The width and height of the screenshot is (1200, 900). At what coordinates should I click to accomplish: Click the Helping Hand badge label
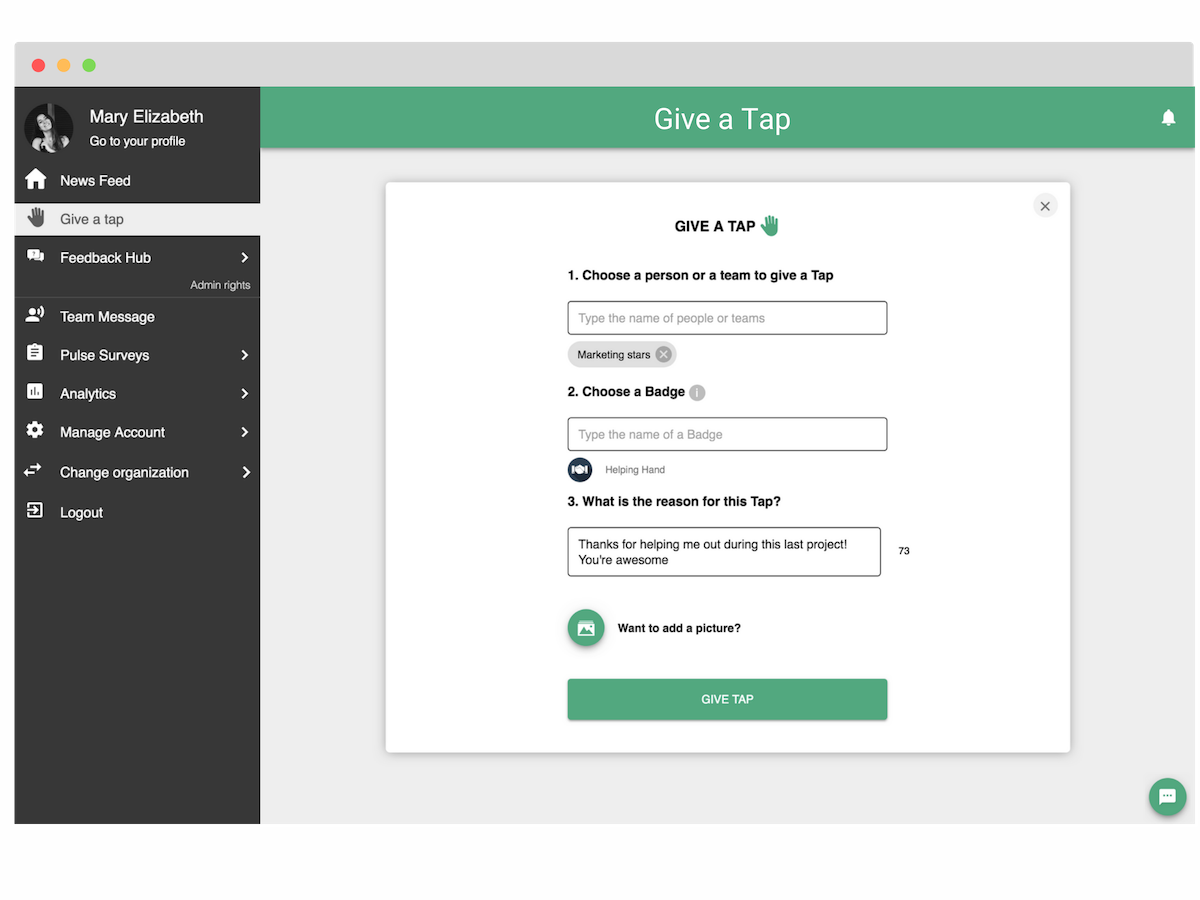coord(635,470)
